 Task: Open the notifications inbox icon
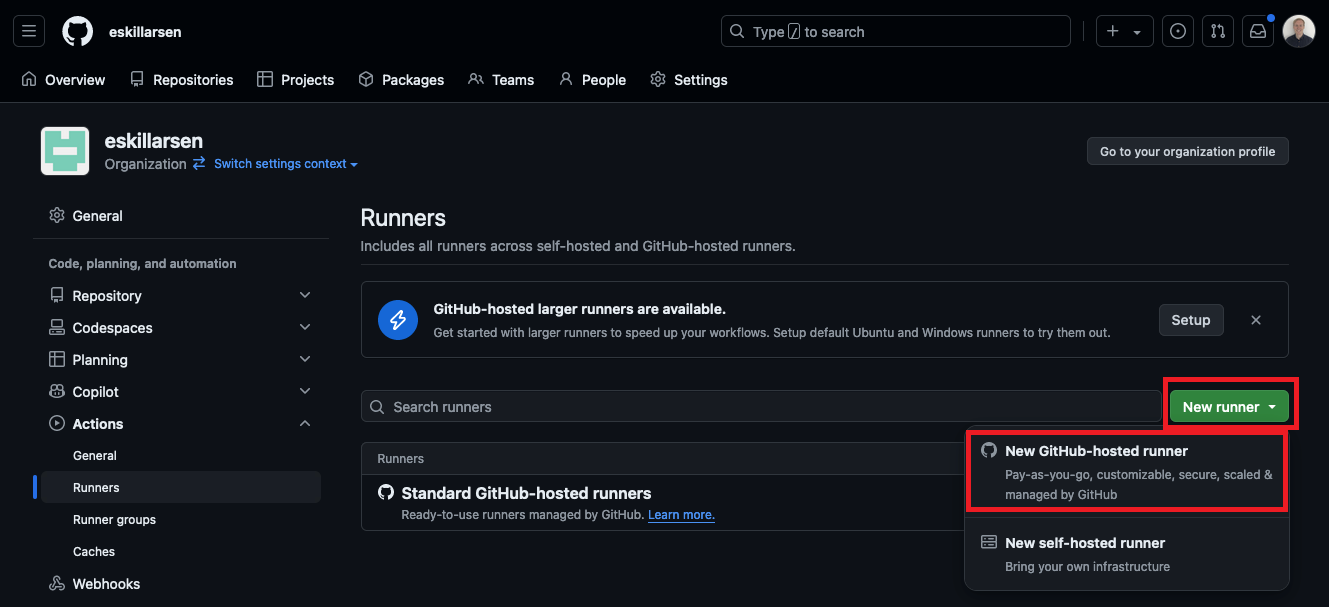tap(1258, 32)
